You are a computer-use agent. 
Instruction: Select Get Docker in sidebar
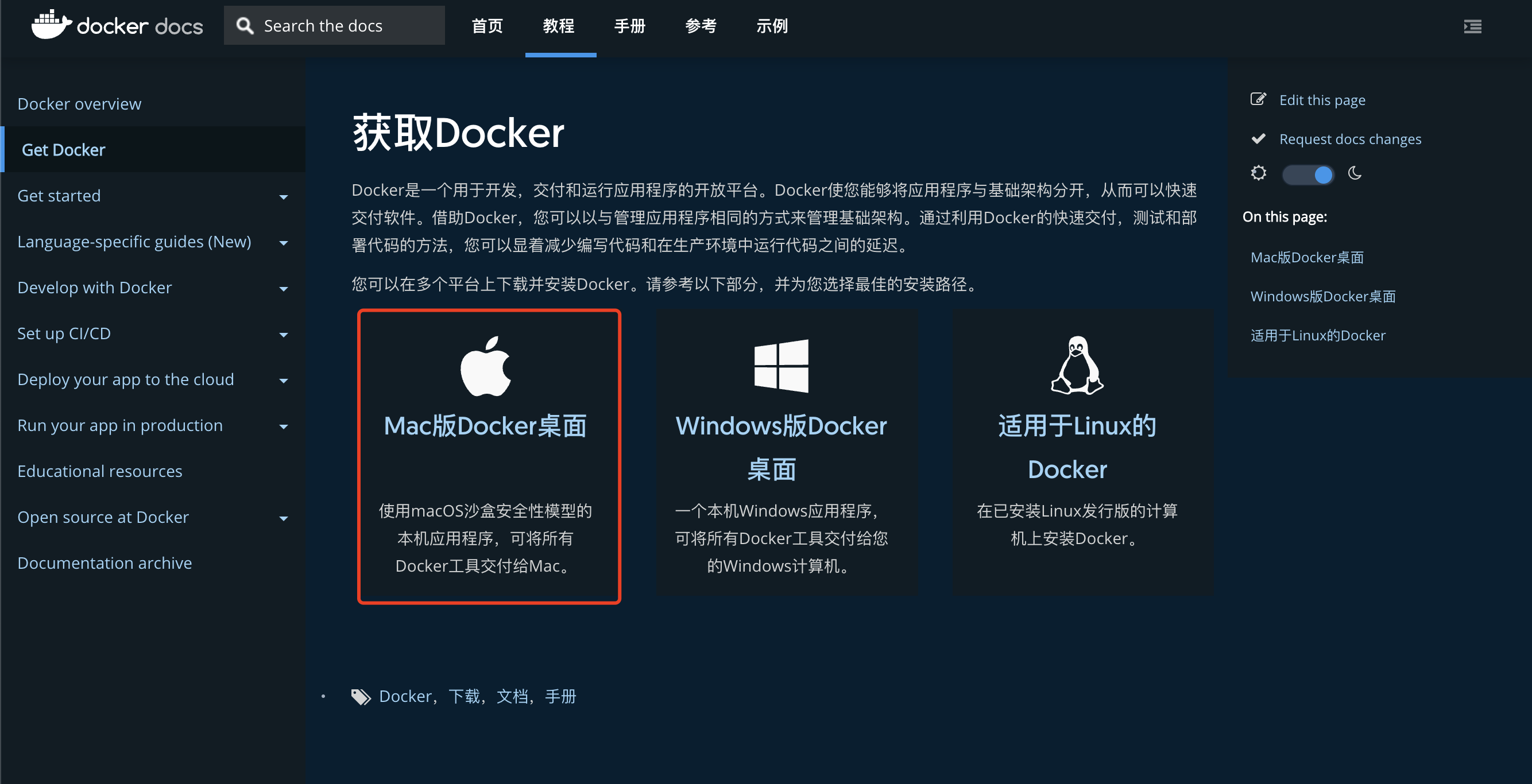(x=64, y=150)
